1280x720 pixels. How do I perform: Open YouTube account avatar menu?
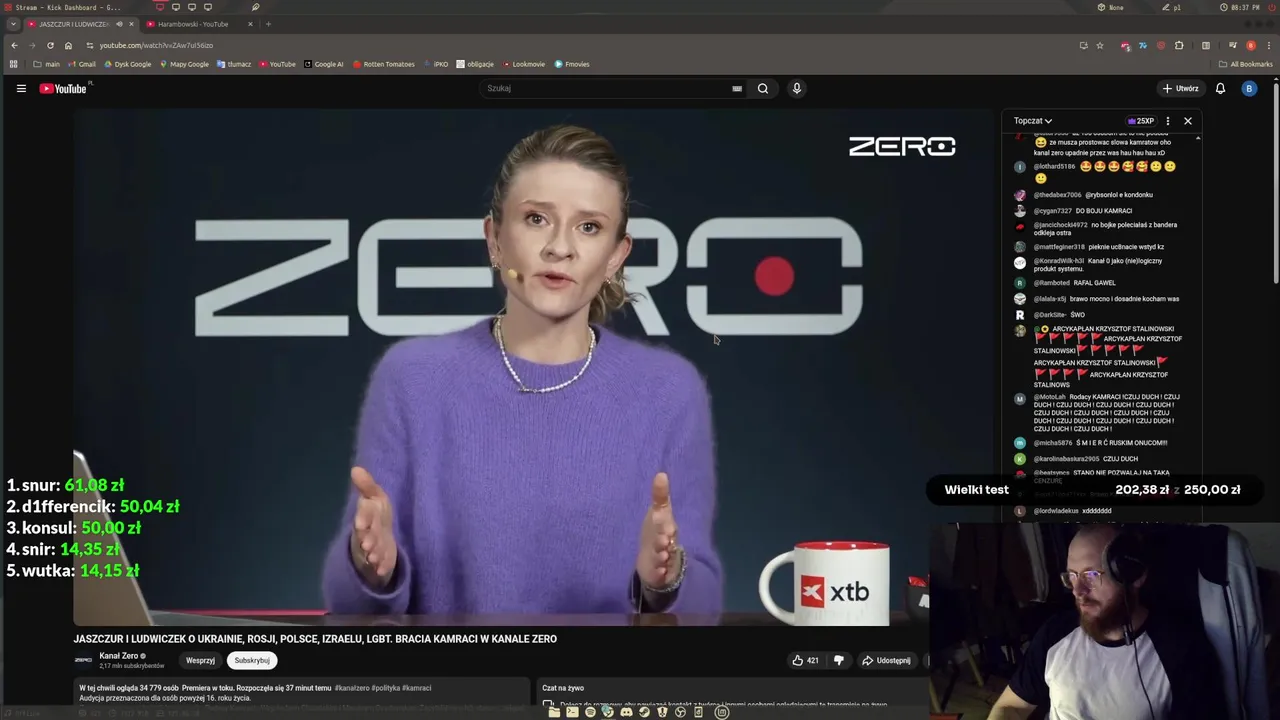(1249, 88)
